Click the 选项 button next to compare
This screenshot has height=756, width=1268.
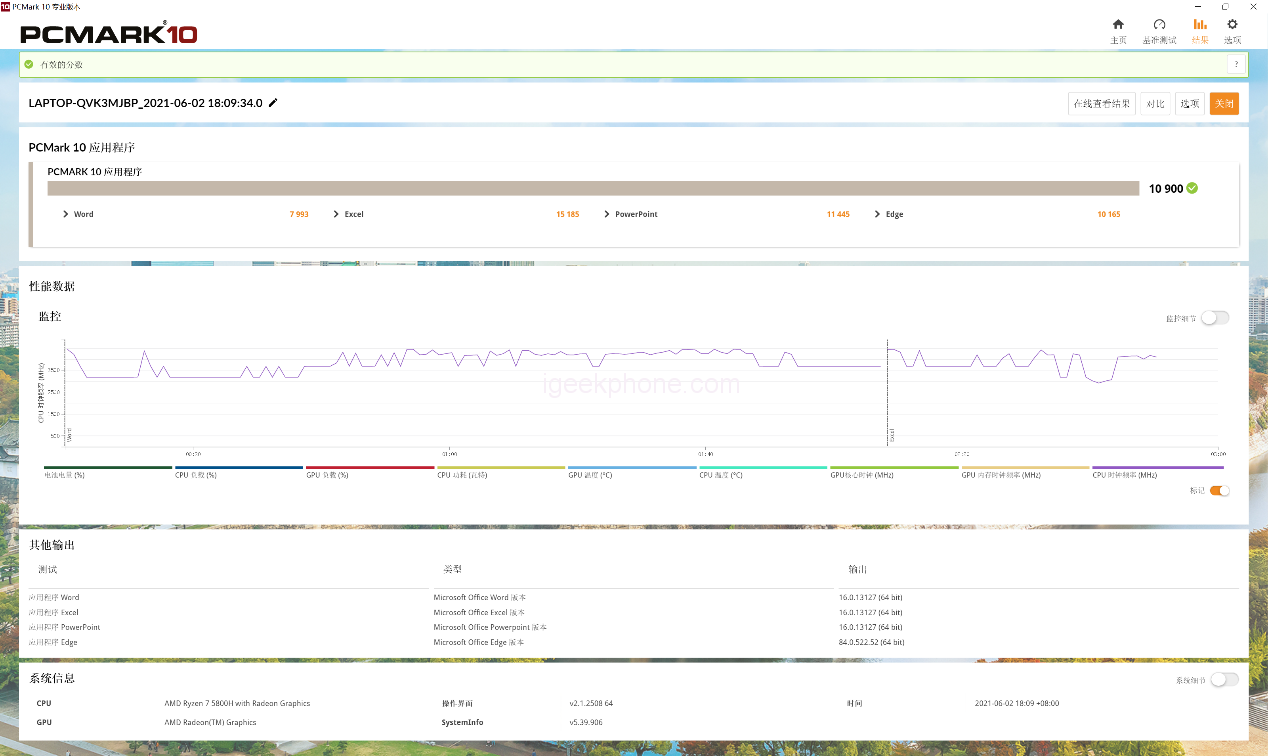tap(1189, 104)
